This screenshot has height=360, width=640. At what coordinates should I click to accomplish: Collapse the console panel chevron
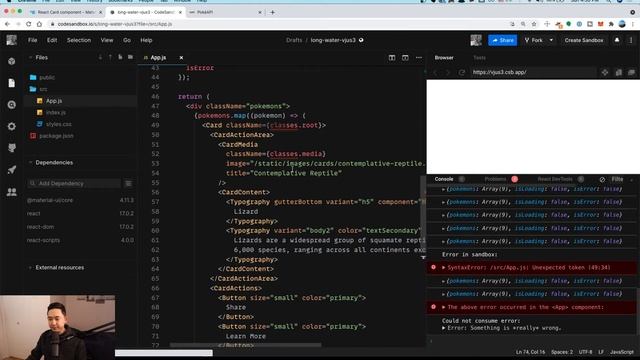(632, 180)
